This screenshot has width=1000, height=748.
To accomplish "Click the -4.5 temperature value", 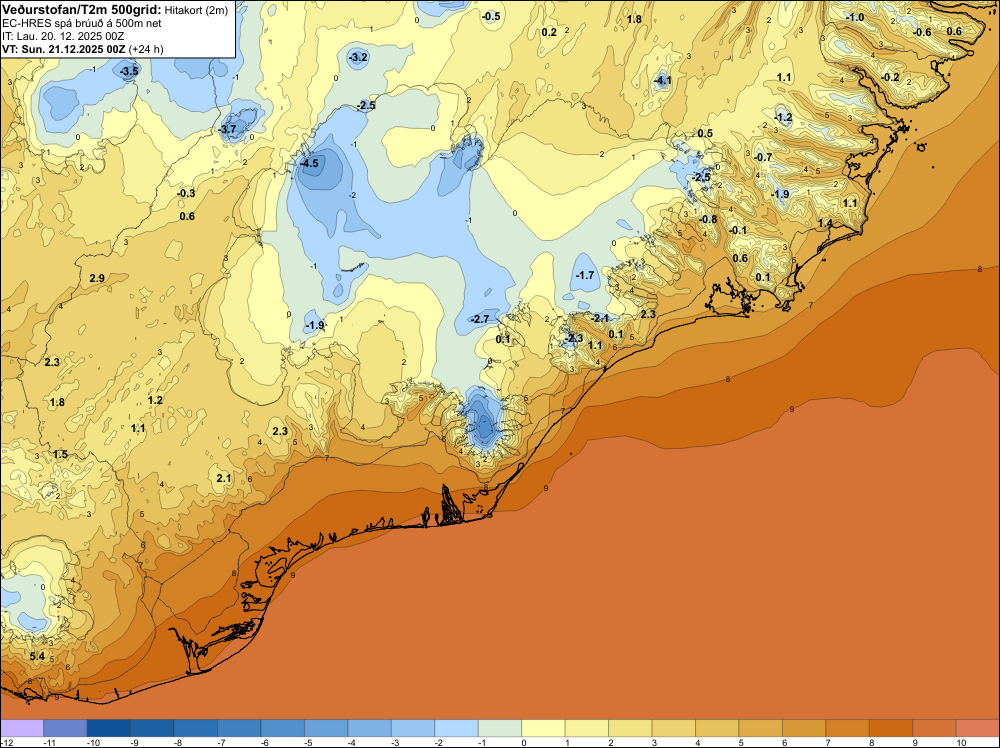I will coord(309,163).
